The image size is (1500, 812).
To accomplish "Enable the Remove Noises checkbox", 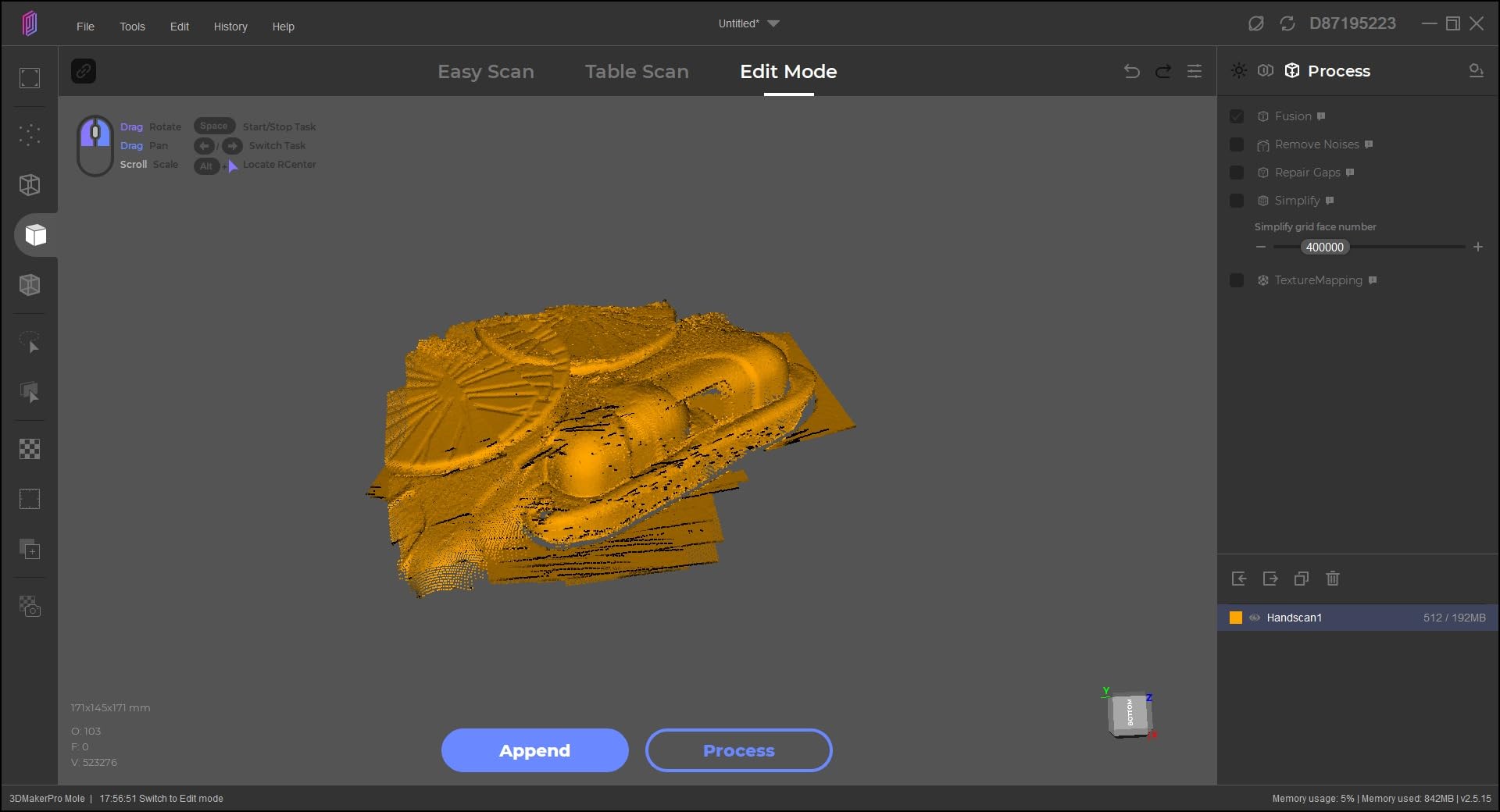I will coord(1237,144).
